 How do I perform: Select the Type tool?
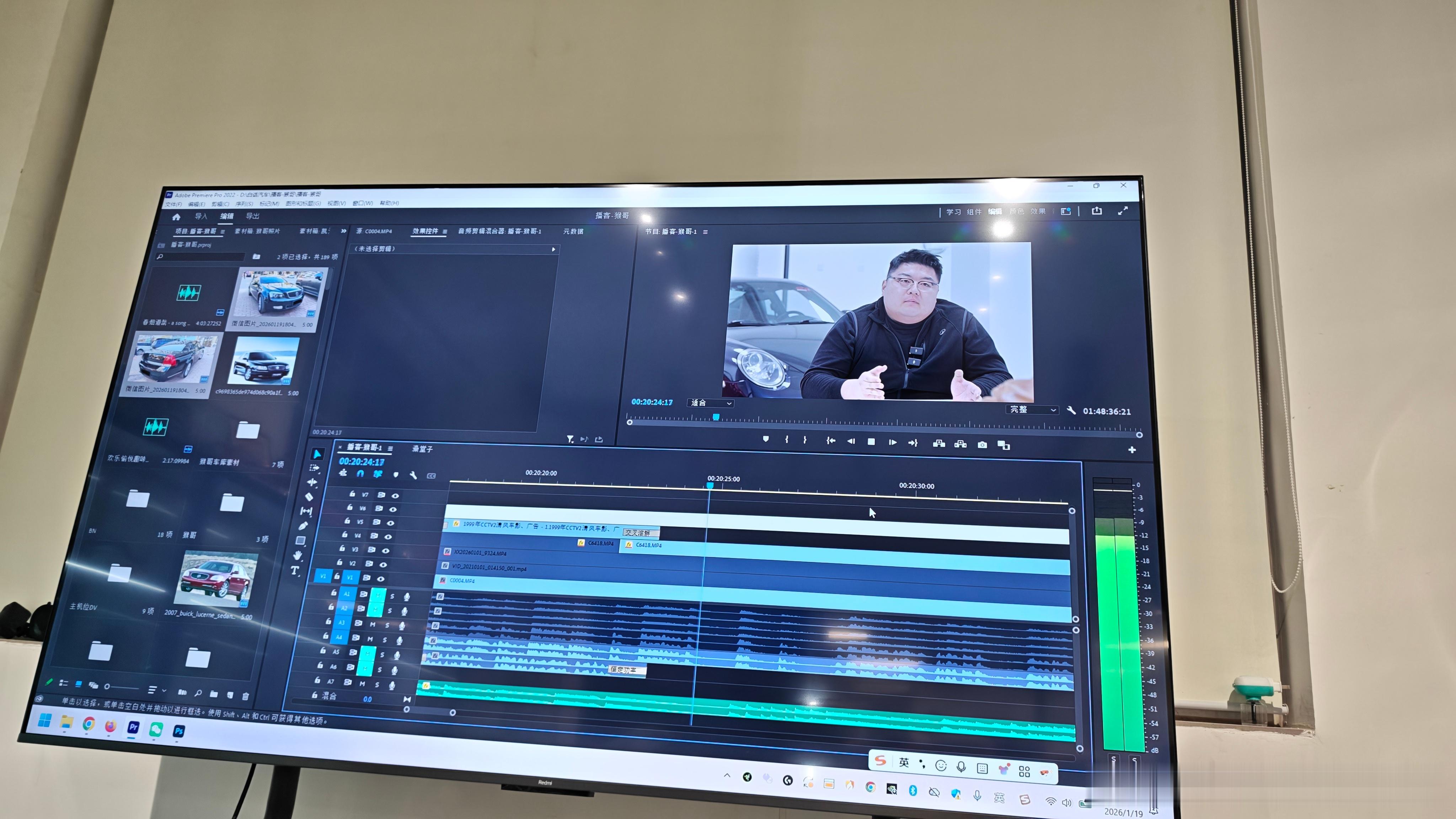[x=294, y=570]
